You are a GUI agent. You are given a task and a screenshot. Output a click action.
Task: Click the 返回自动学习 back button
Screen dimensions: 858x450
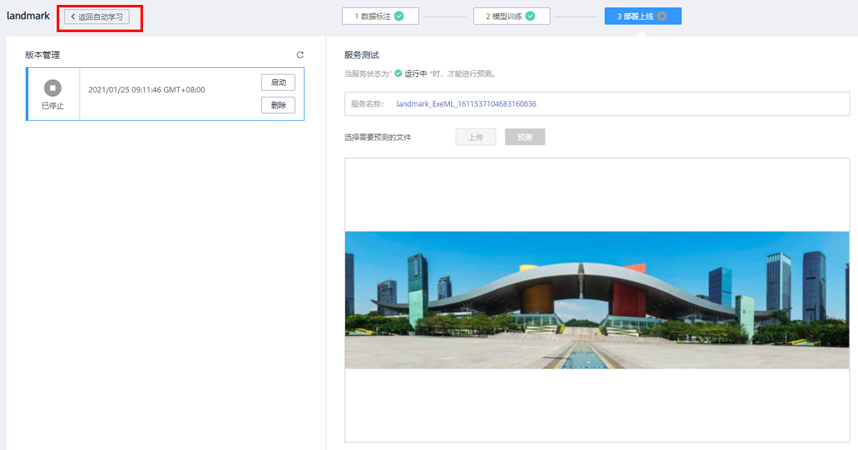coord(97,17)
